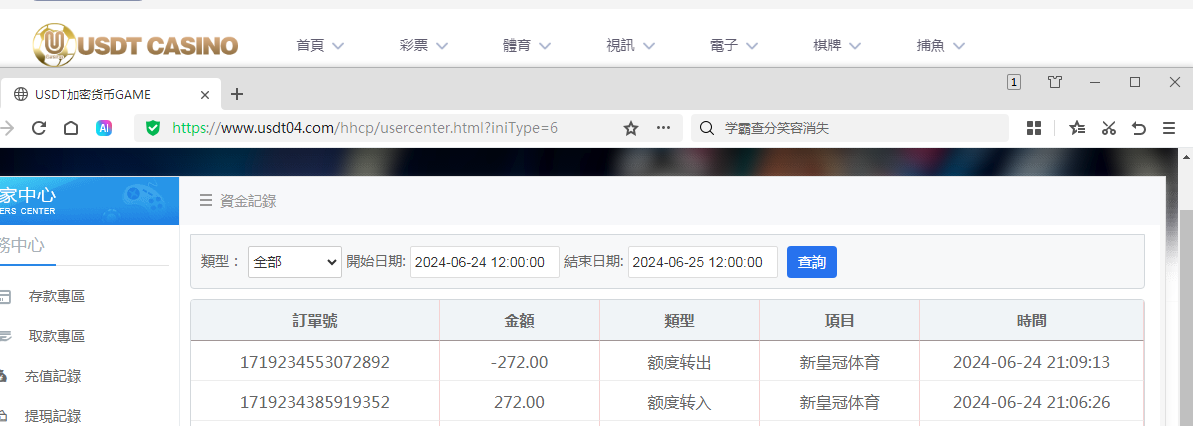Open the favorites list icon
The width and height of the screenshot is (1193, 426).
[1077, 128]
